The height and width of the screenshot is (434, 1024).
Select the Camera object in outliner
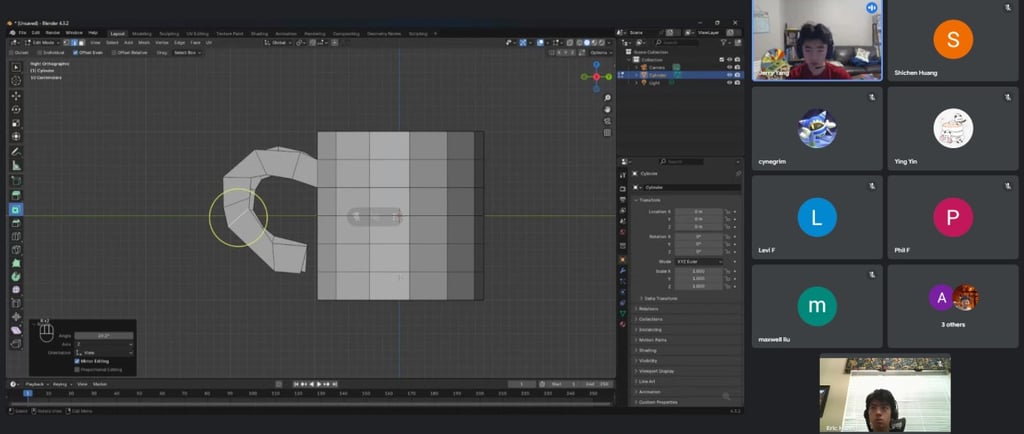[657, 67]
